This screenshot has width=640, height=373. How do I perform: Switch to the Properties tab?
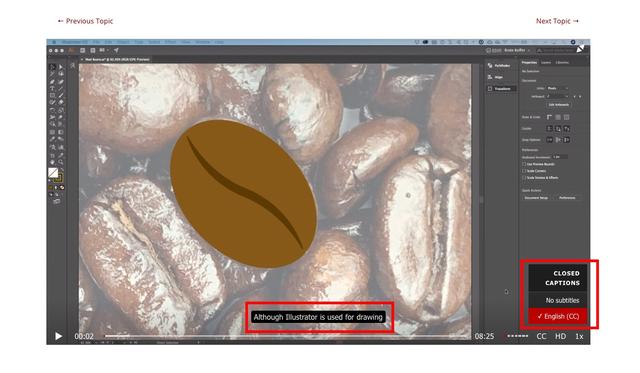pos(529,62)
